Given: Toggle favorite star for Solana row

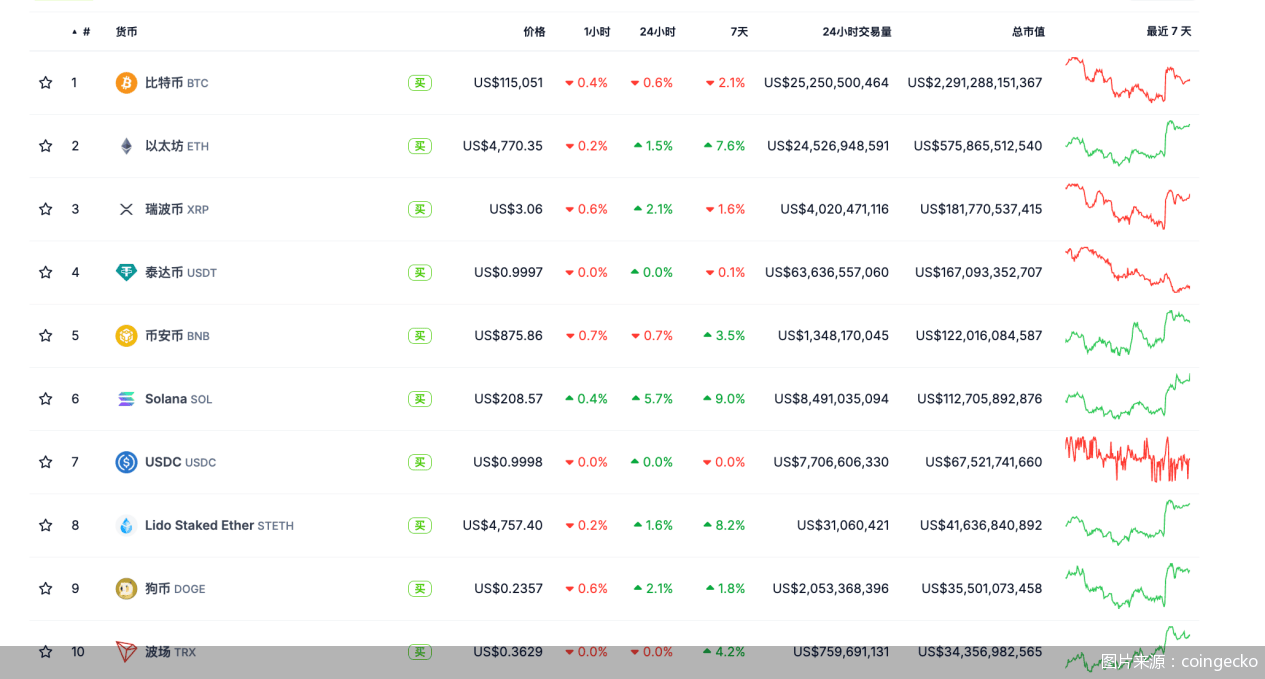Looking at the screenshot, I should pyautogui.click(x=45, y=399).
